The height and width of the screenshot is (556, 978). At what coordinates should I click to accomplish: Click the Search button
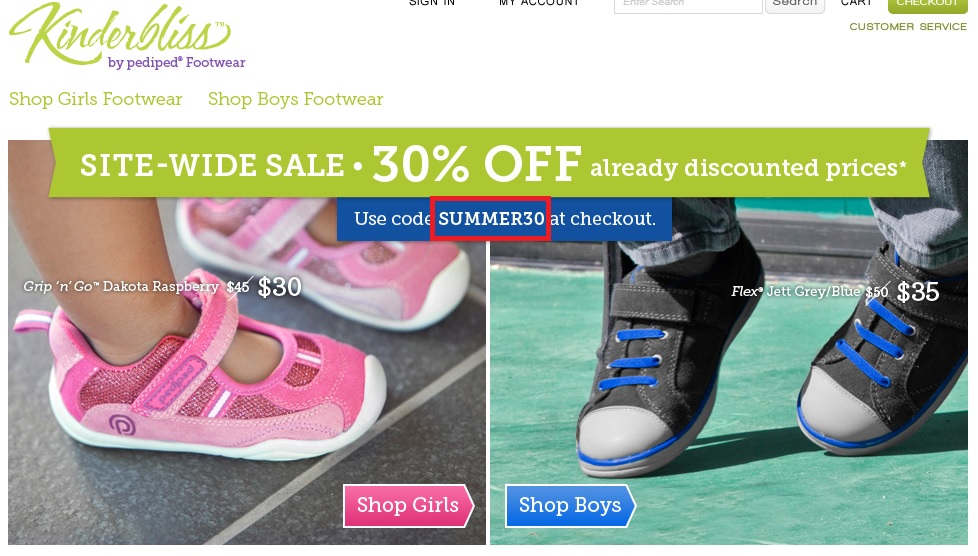point(795,5)
